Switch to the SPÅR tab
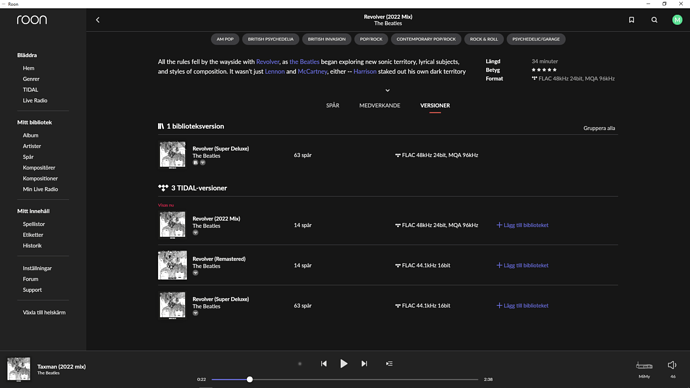 [333, 106]
